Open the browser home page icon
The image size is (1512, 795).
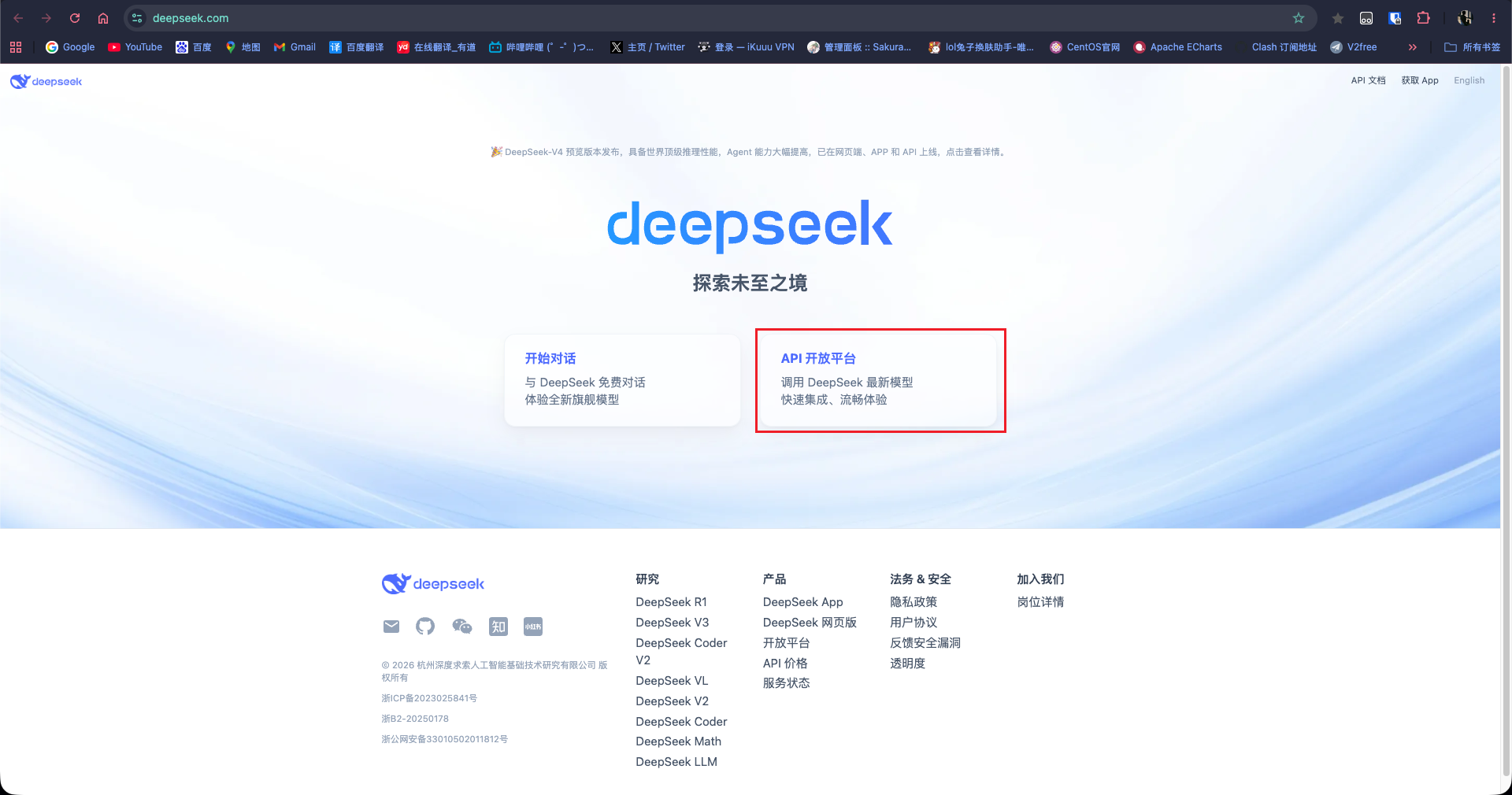pos(103,18)
